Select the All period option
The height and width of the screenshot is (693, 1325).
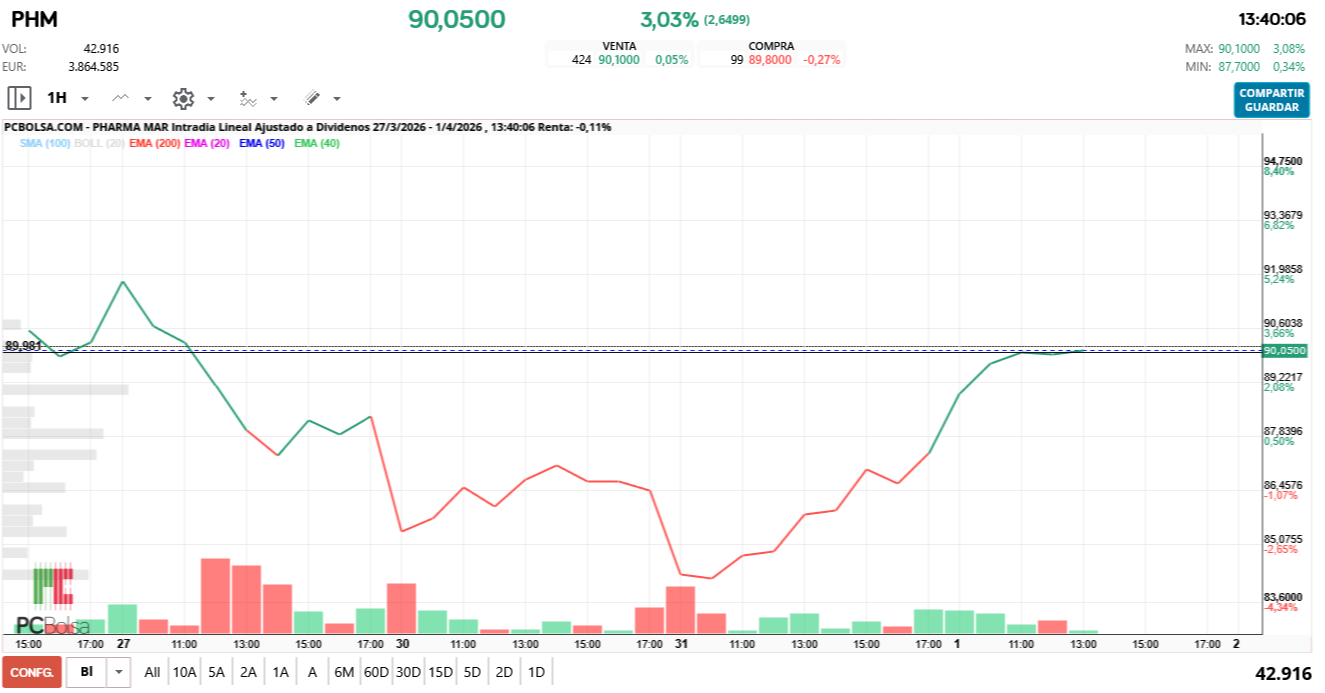click(x=152, y=672)
